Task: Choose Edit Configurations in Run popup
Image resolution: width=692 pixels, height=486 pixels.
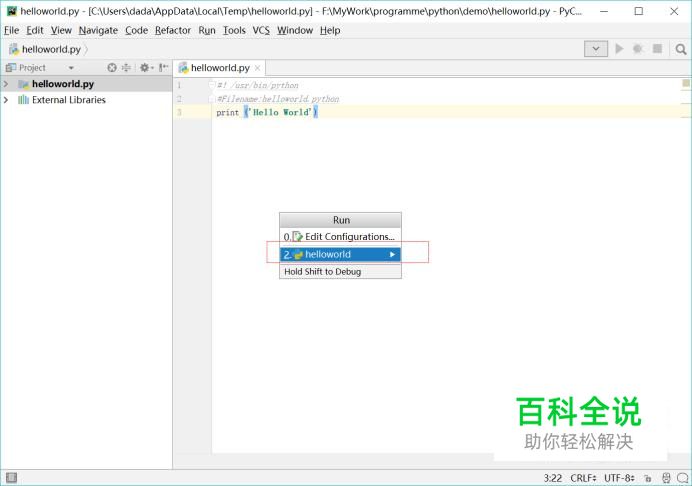Action: tap(340, 237)
